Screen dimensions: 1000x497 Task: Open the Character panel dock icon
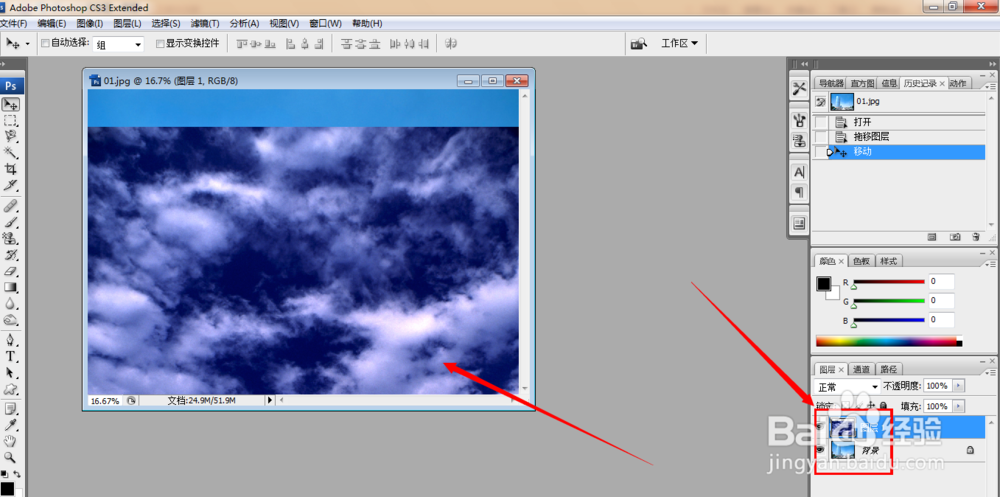[799, 172]
